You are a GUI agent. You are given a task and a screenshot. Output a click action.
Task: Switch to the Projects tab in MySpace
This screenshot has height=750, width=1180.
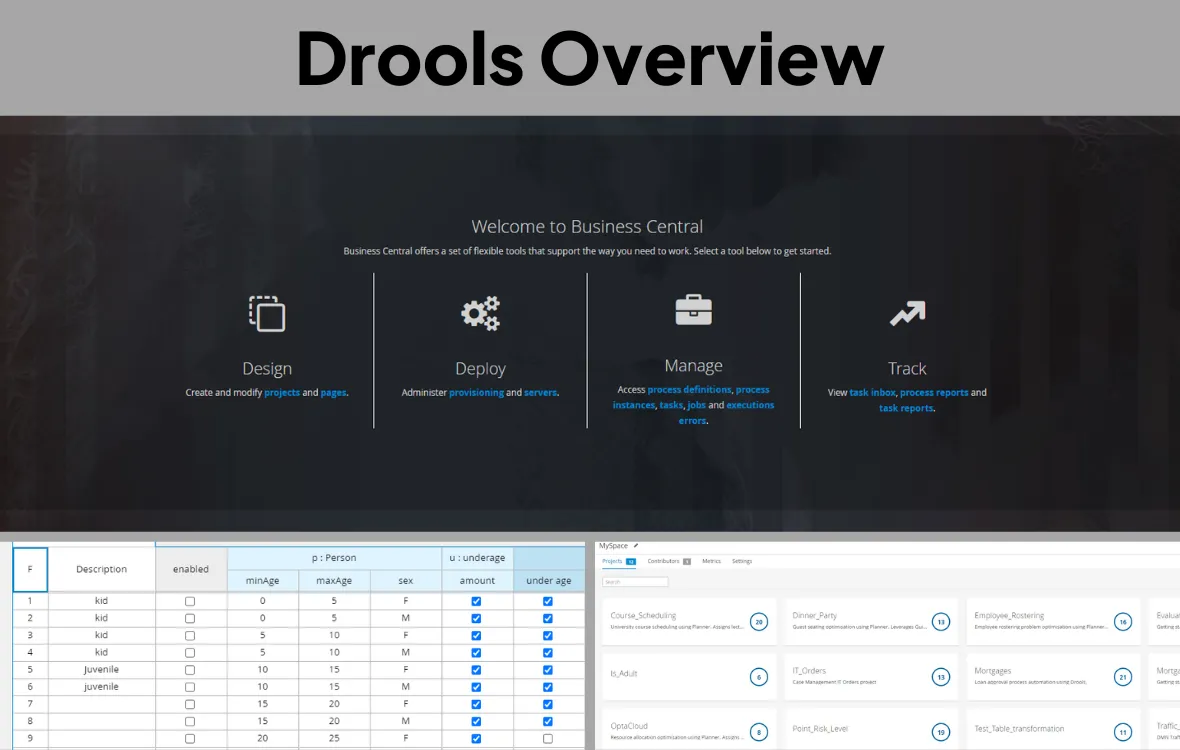pyautogui.click(x=619, y=561)
